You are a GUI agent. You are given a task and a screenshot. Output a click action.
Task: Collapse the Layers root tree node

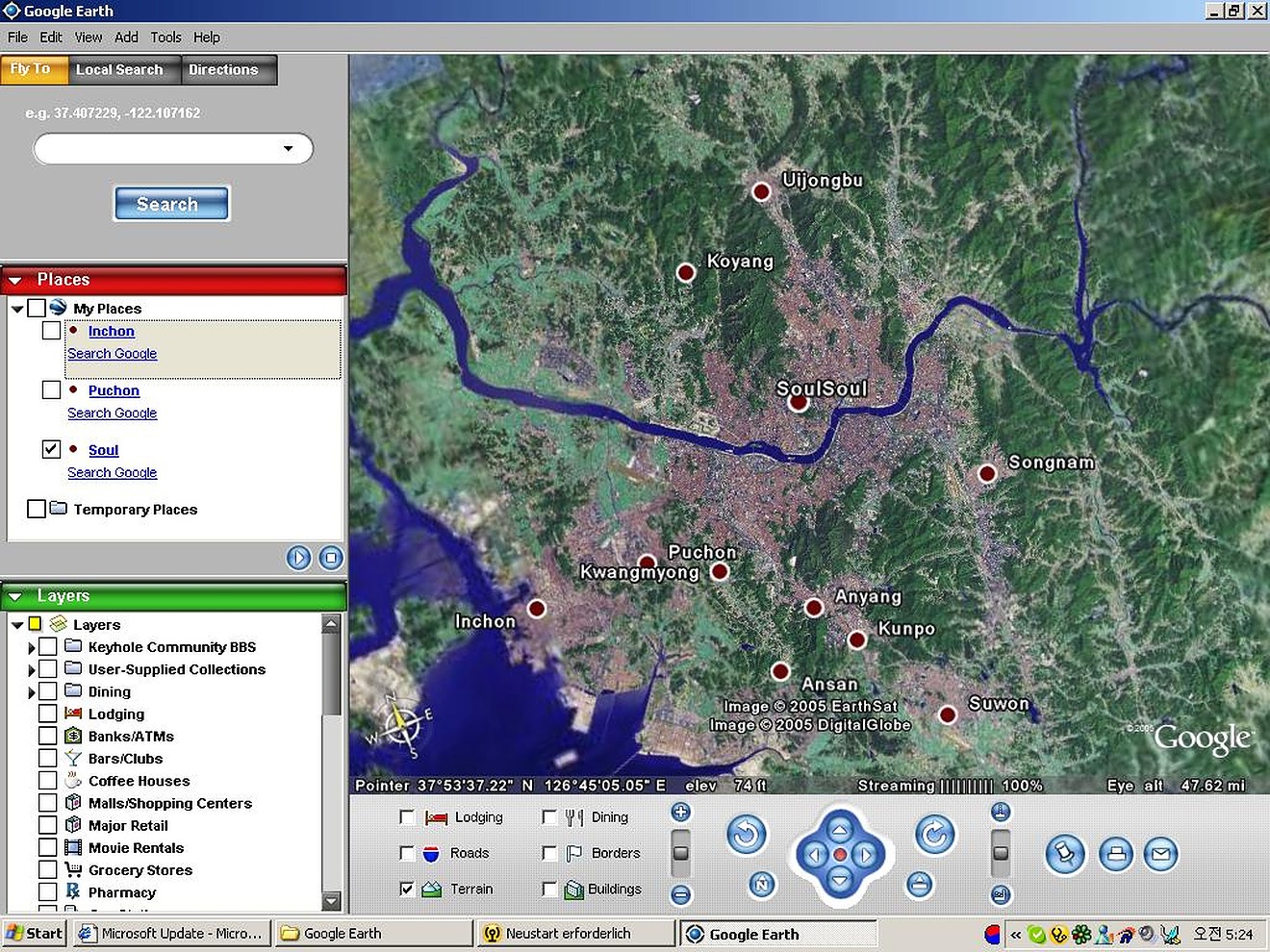[17, 625]
